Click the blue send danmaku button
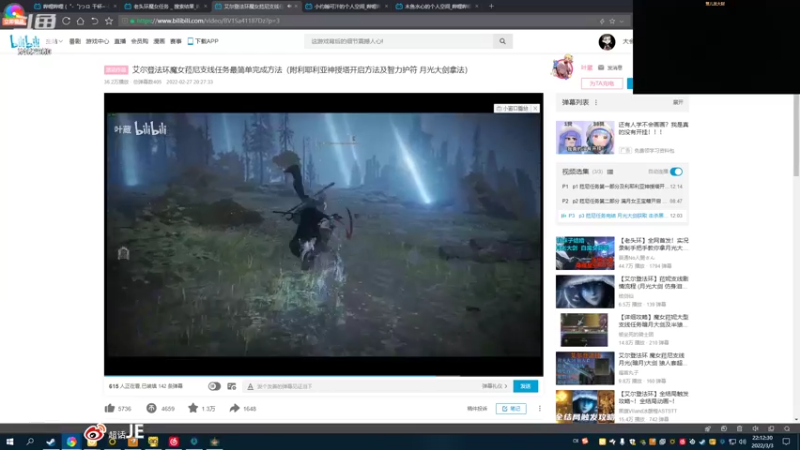The height and width of the screenshot is (450, 800). [526, 386]
